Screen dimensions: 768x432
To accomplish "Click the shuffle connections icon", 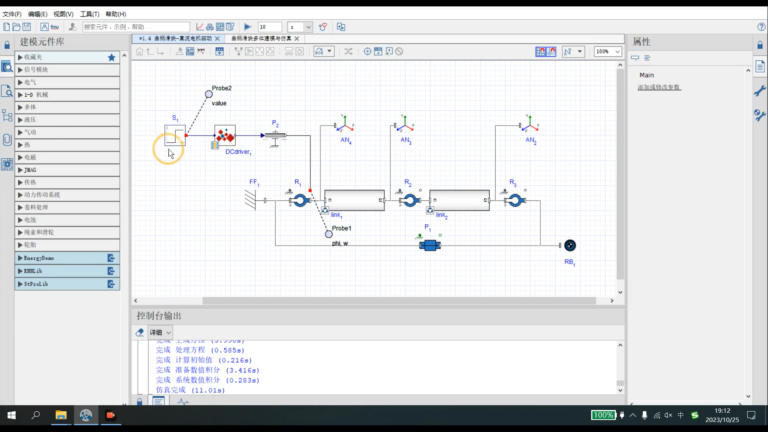I will [x=348, y=51].
